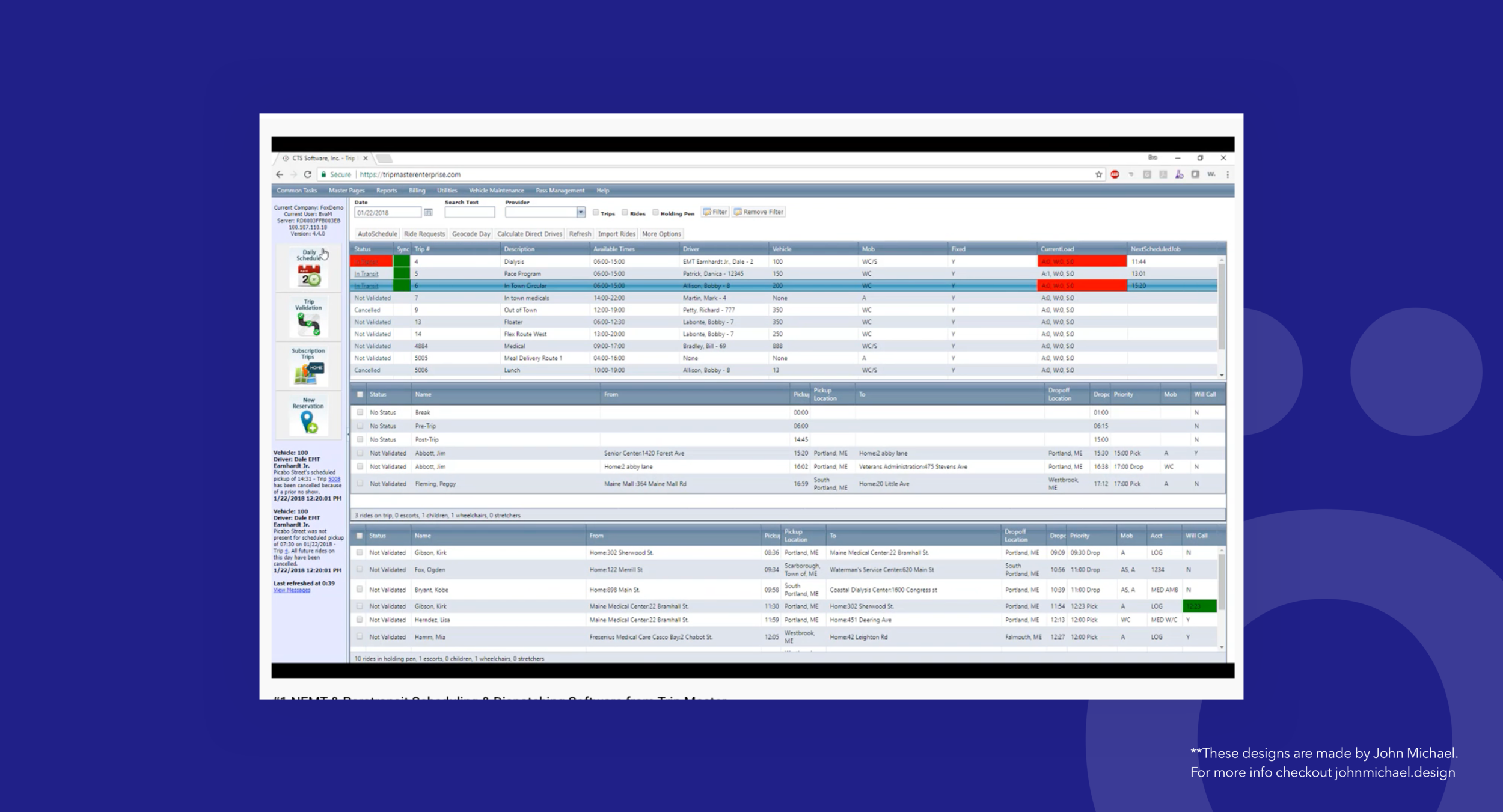Open the Trip Validation icon

tap(309, 324)
